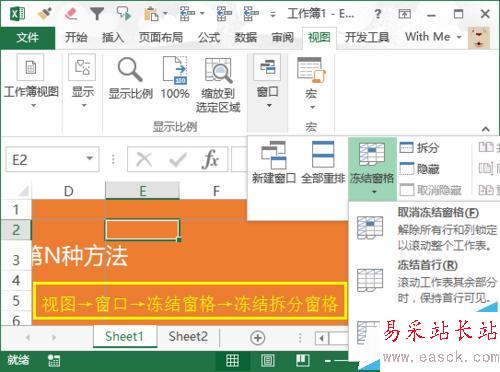Select row 5 header

pos(16,301)
